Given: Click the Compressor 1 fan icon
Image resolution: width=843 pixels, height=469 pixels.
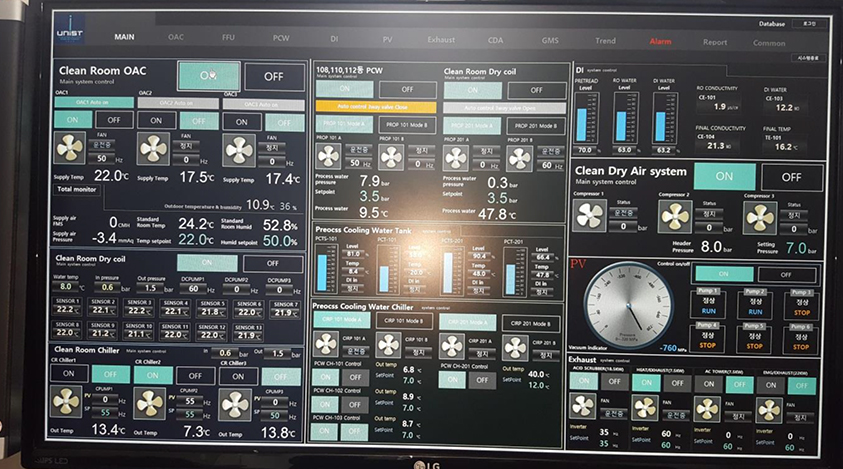Looking at the screenshot, I should coord(592,216).
